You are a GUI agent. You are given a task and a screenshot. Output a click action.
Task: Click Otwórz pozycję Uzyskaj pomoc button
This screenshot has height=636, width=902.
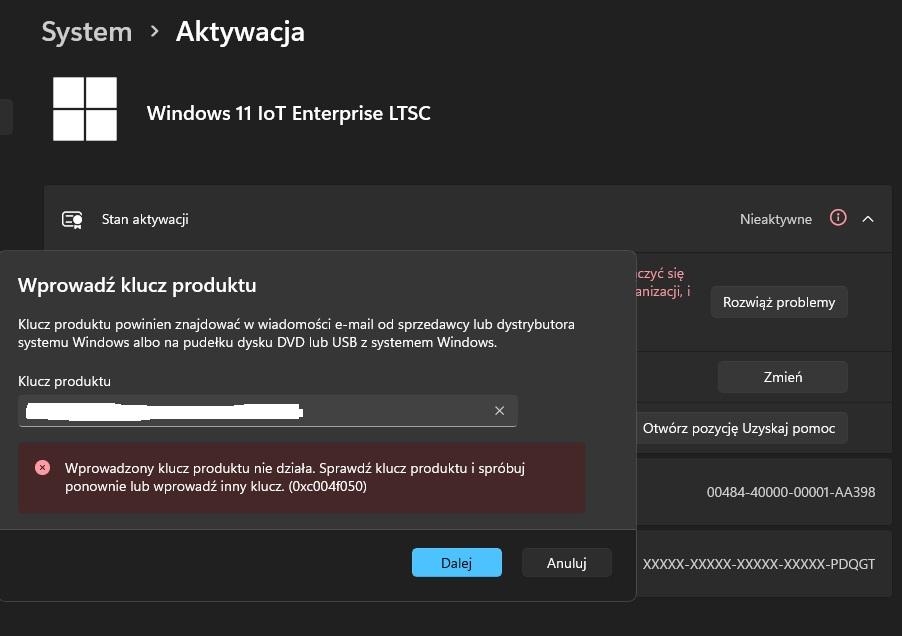[x=738, y=428]
